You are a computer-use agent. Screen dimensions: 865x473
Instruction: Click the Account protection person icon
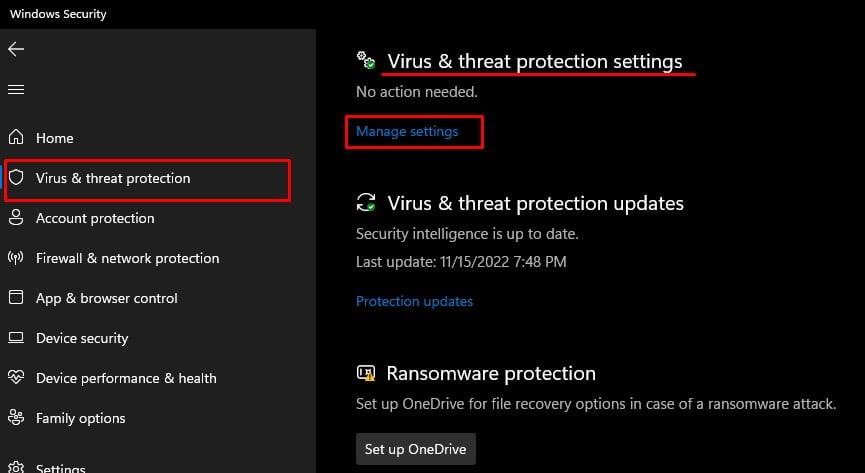point(16,218)
